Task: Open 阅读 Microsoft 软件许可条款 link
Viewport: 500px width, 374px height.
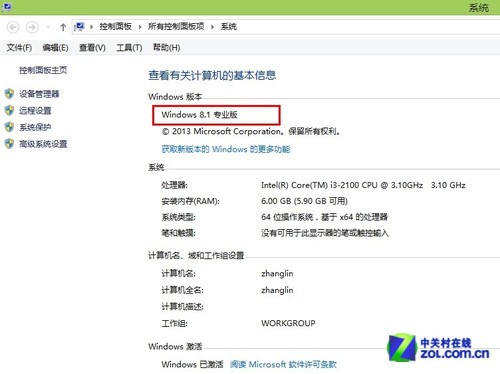Action: [x=283, y=364]
